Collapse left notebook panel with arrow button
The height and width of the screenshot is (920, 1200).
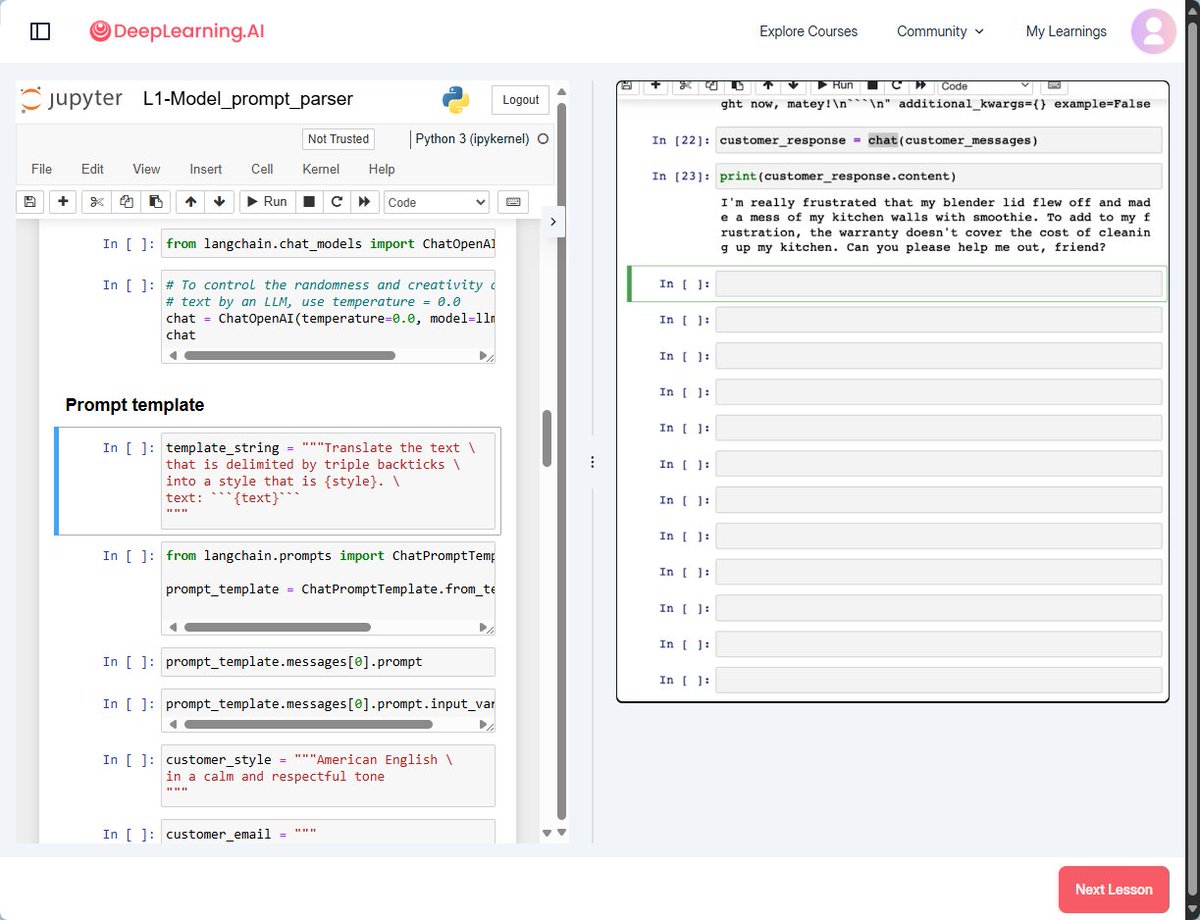553,222
